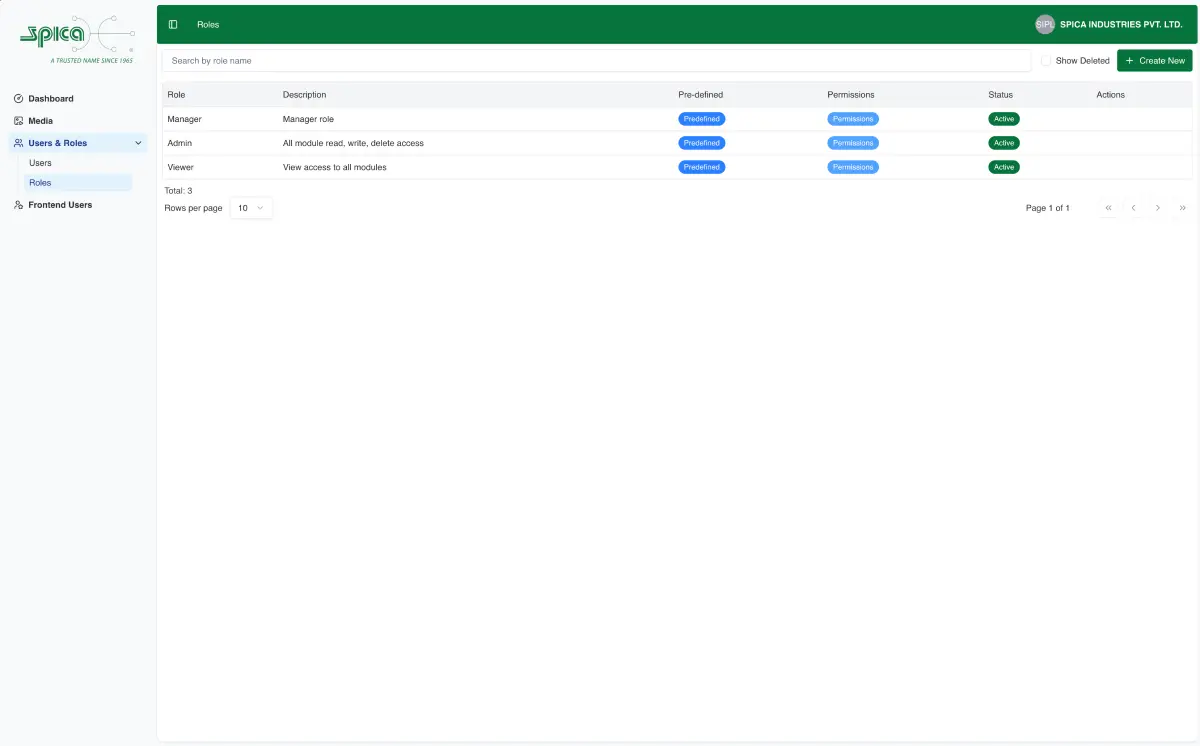Go to the first page using double-left arrow
The height and width of the screenshot is (746, 1200).
click(x=1109, y=207)
